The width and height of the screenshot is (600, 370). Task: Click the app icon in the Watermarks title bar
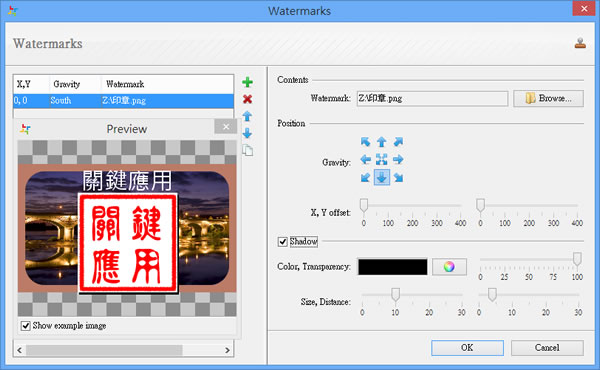click(13, 10)
